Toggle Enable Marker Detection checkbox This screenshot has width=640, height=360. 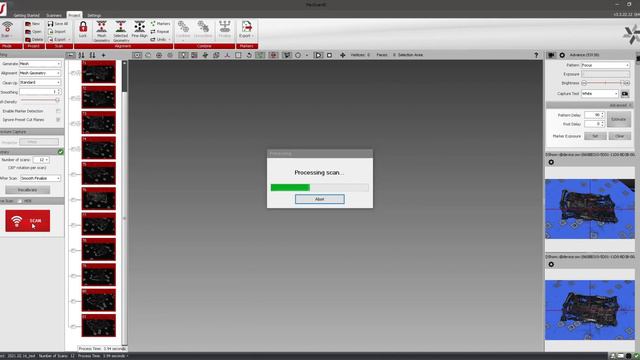tap(58, 111)
